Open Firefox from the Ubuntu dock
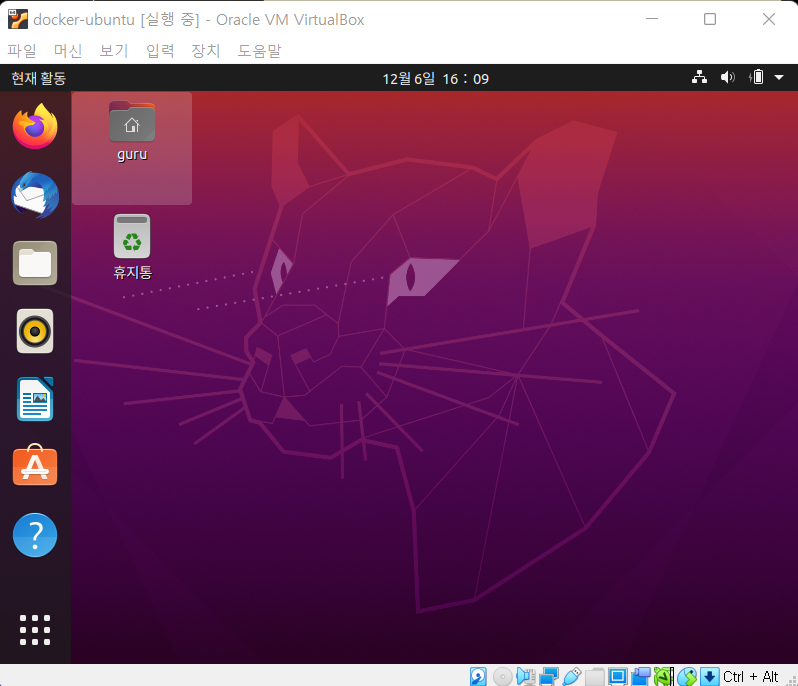This screenshot has width=798, height=686. point(35,126)
